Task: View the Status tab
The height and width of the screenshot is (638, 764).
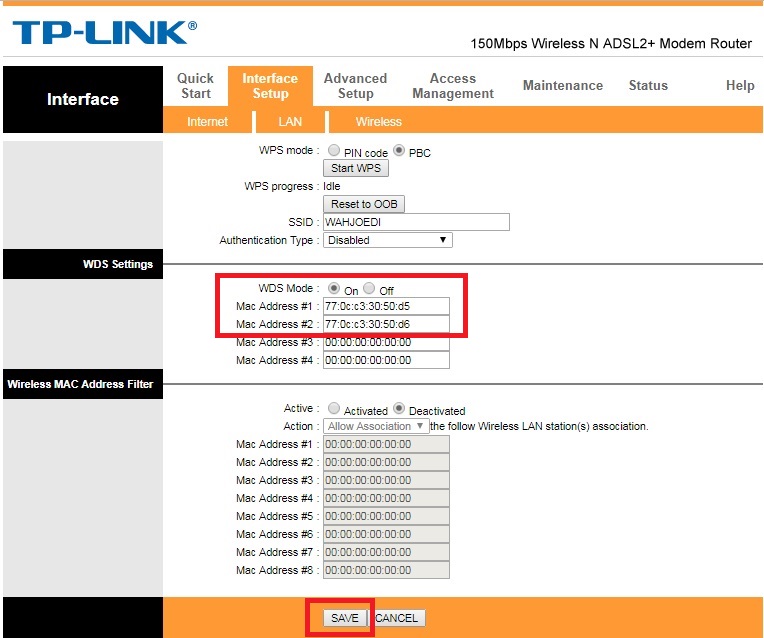Action: pos(648,85)
